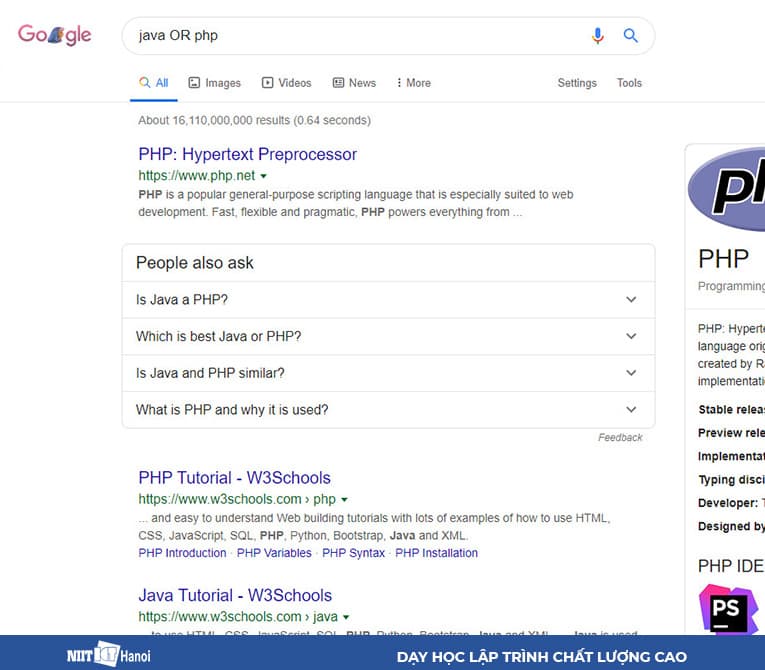
Task: Expand "What is PHP and why it is used?"
Action: (387, 410)
